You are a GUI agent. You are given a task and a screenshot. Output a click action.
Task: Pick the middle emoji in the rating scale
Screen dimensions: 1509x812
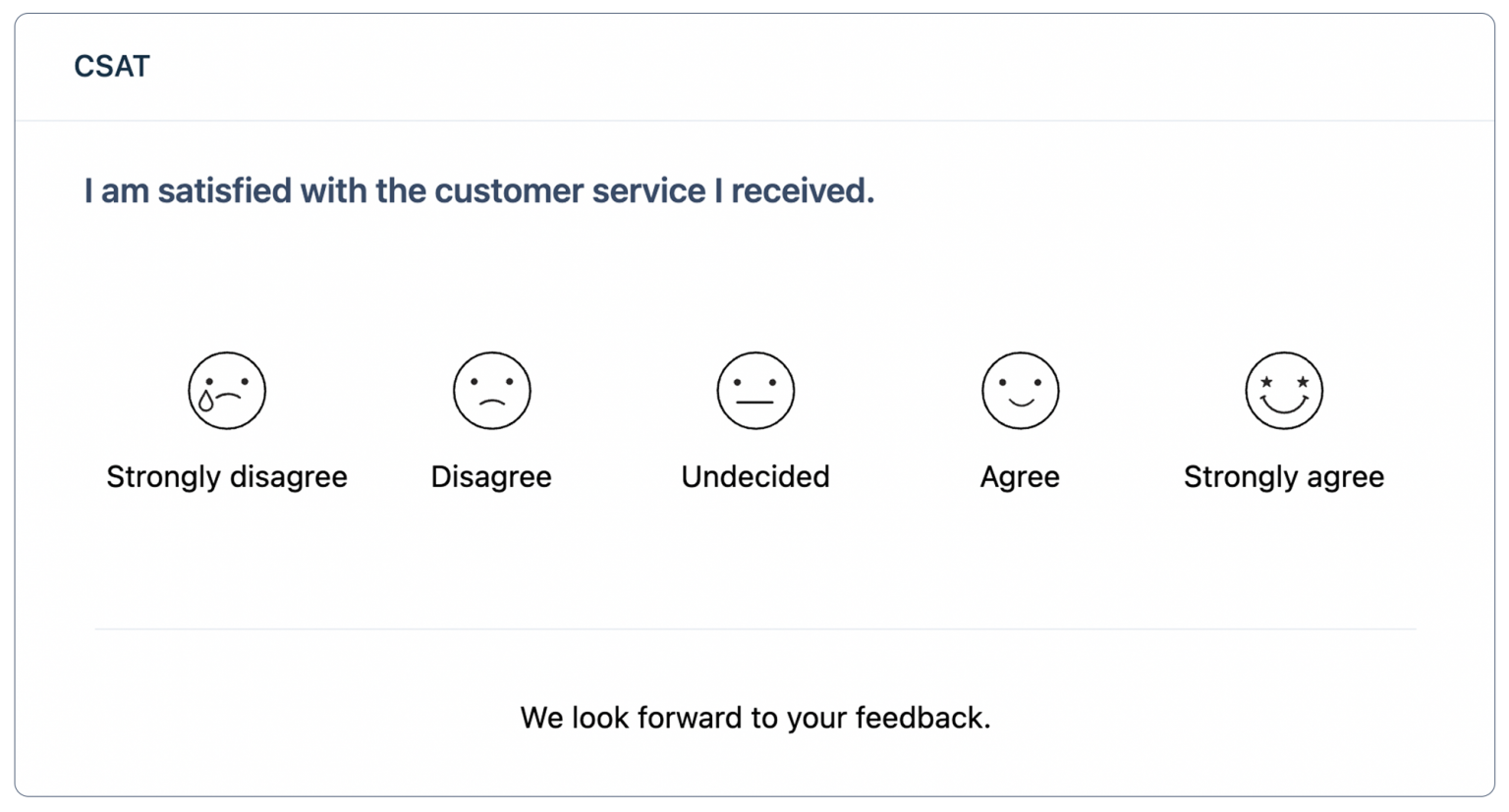click(x=755, y=390)
